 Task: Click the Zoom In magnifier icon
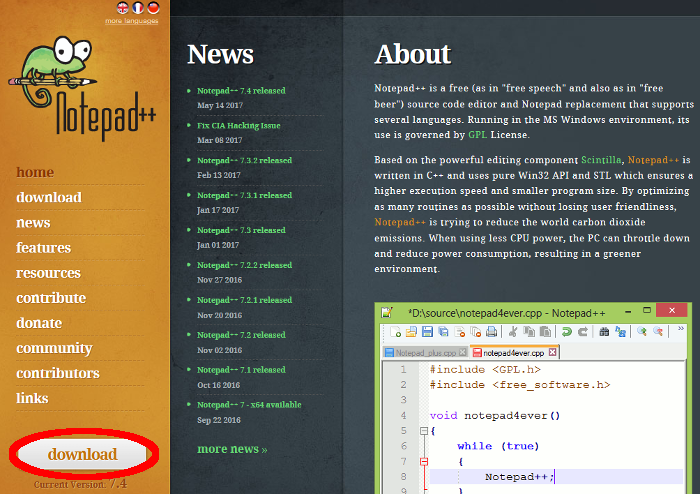642,331
